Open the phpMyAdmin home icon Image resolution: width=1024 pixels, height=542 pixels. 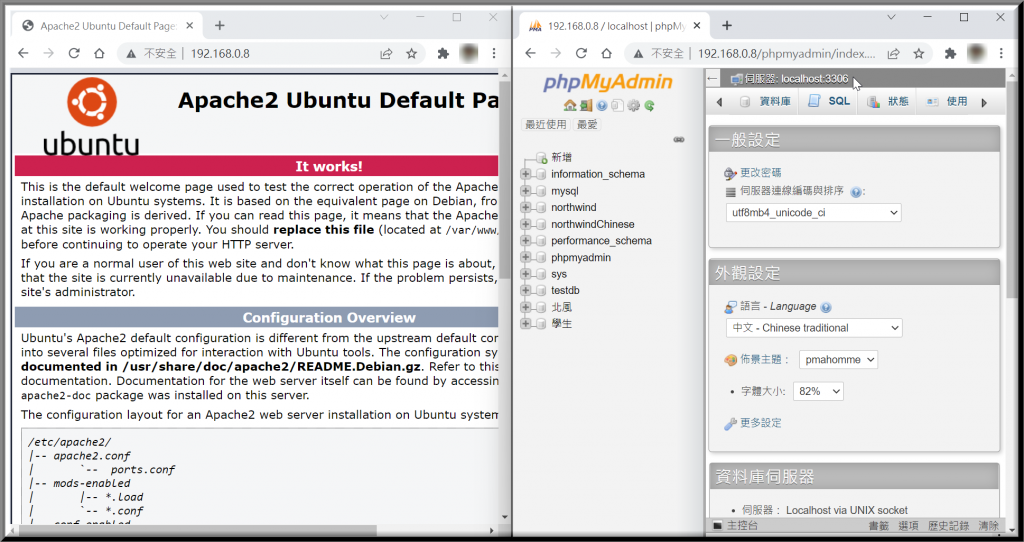[569, 105]
